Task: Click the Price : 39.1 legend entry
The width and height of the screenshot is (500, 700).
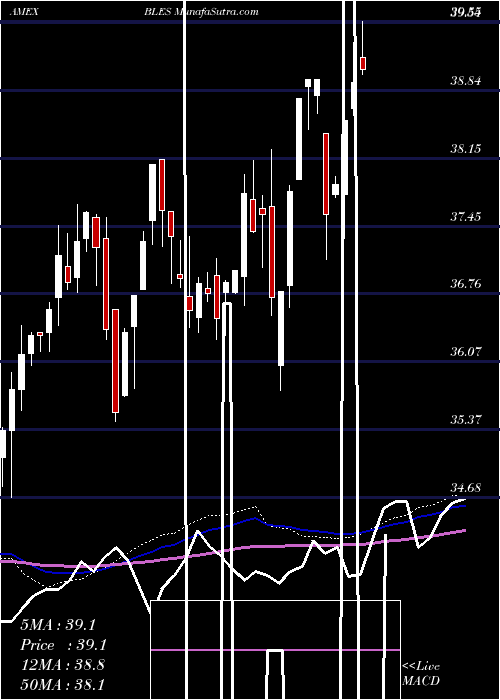Action: [64, 645]
